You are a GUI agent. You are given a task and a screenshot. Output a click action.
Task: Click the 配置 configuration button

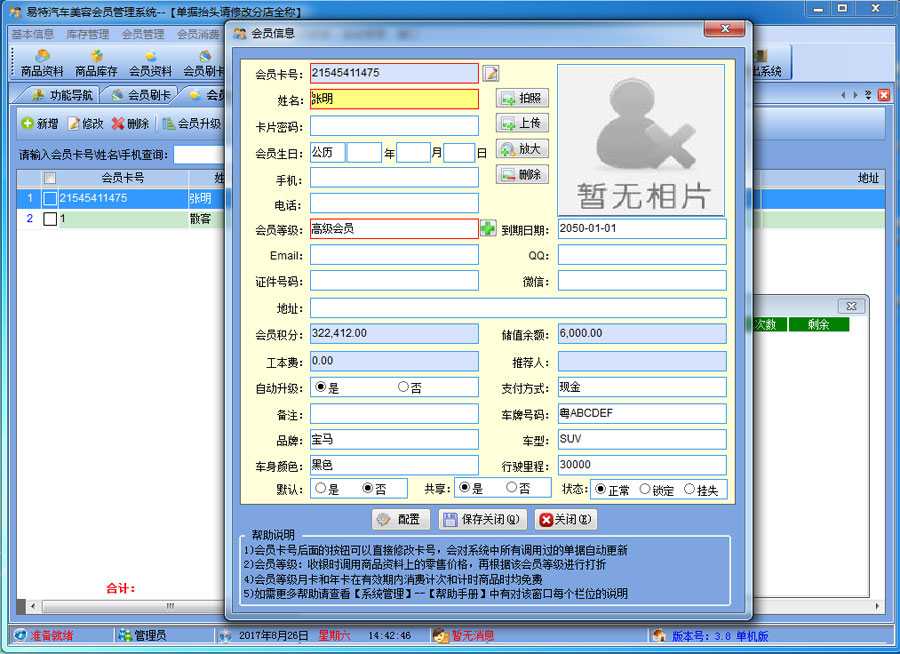(x=400, y=520)
